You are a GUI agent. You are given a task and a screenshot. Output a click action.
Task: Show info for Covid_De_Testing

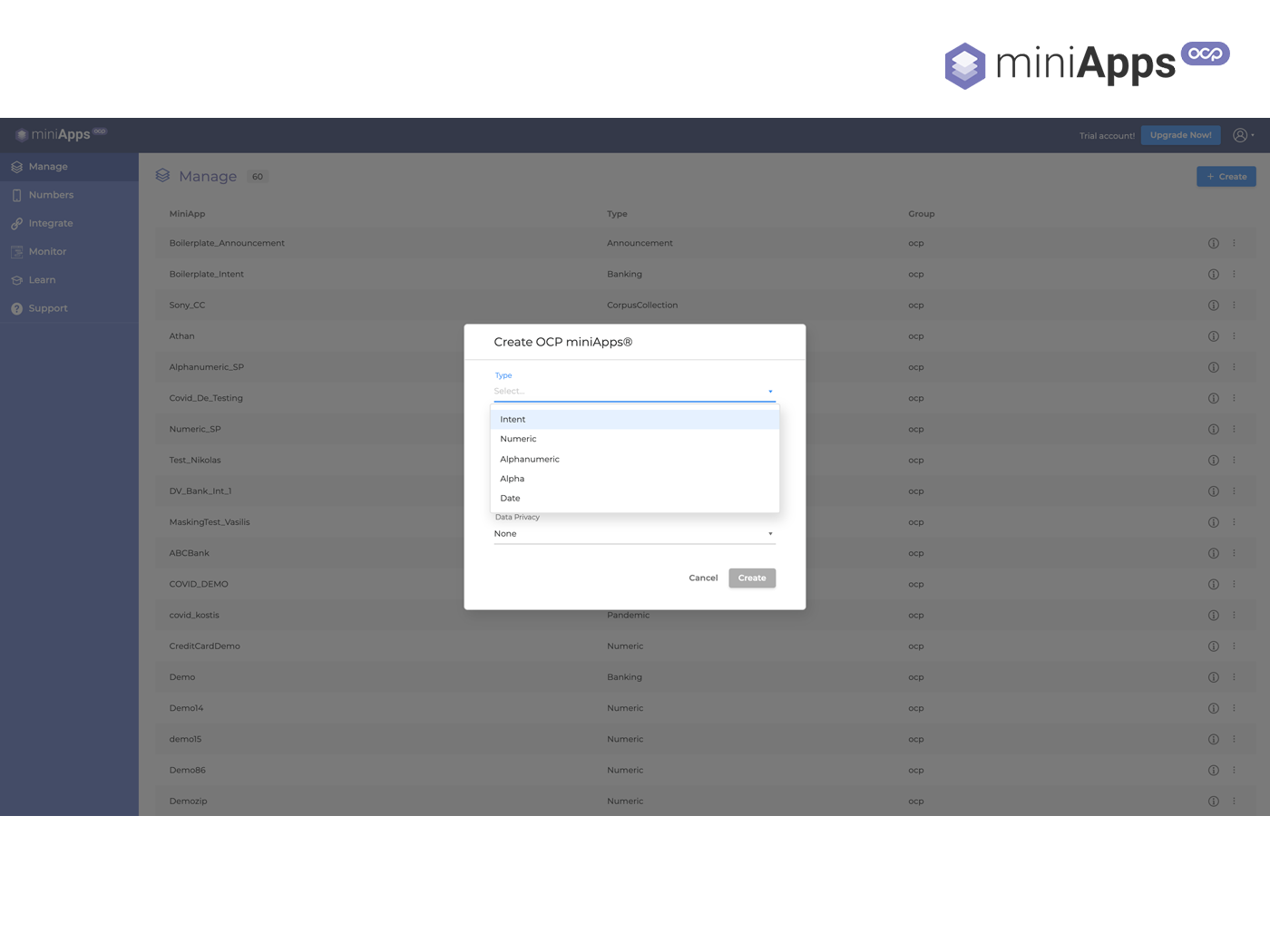(1213, 398)
